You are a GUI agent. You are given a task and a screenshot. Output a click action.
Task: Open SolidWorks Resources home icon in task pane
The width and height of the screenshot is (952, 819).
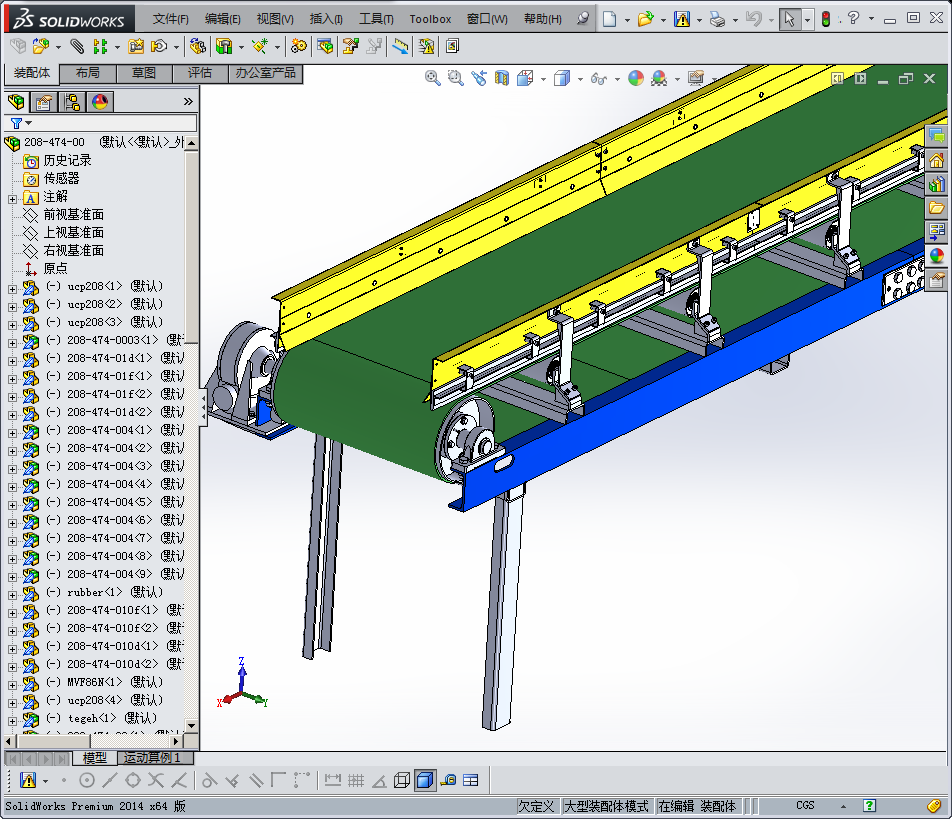tap(937, 160)
